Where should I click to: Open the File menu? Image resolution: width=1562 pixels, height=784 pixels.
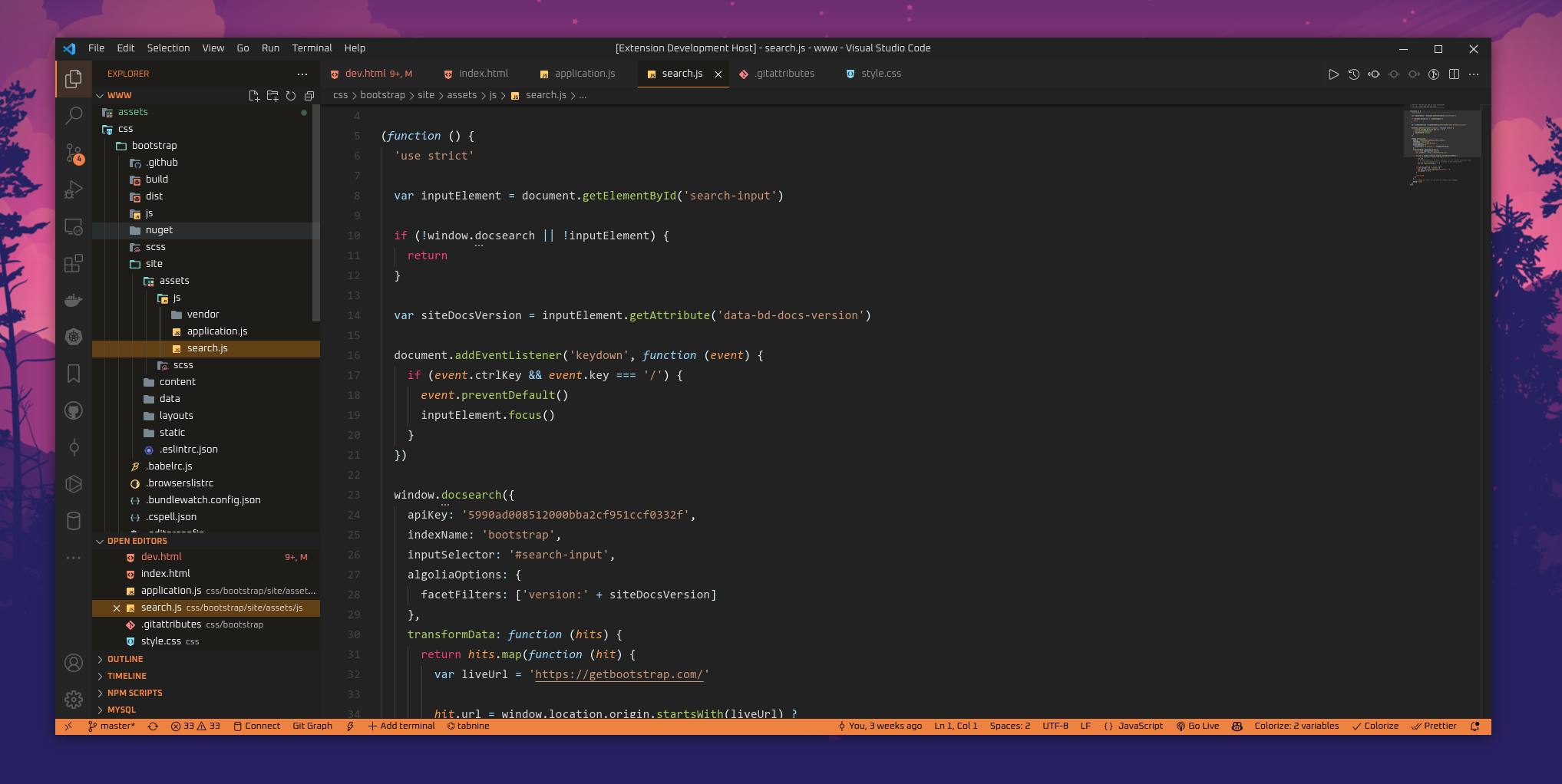point(96,48)
